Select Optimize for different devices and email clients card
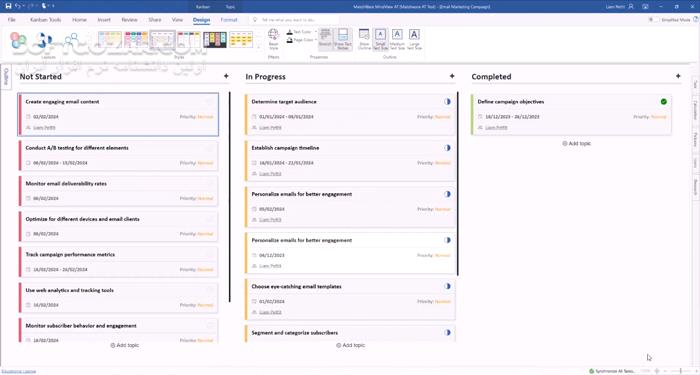700x375 pixels. pyautogui.click(x=118, y=226)
